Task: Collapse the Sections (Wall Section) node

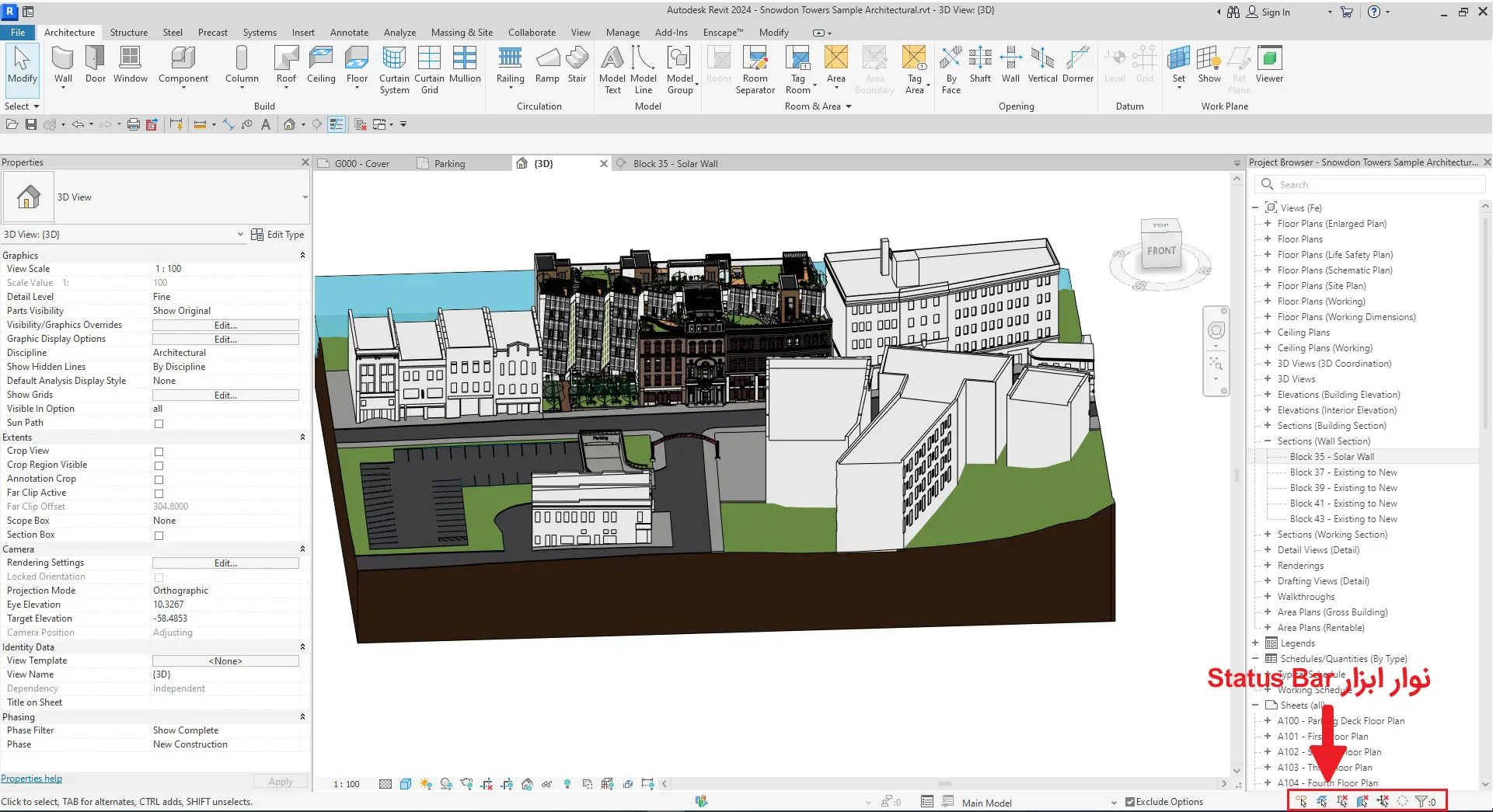Action: [1268, 441]
